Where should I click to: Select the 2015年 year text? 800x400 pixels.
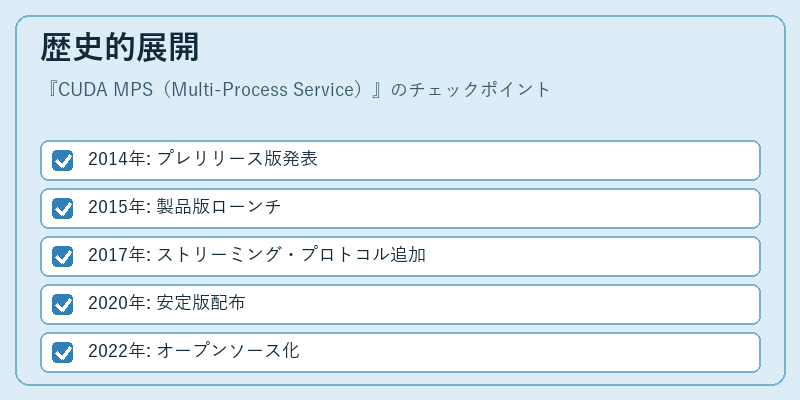(117, 207)
